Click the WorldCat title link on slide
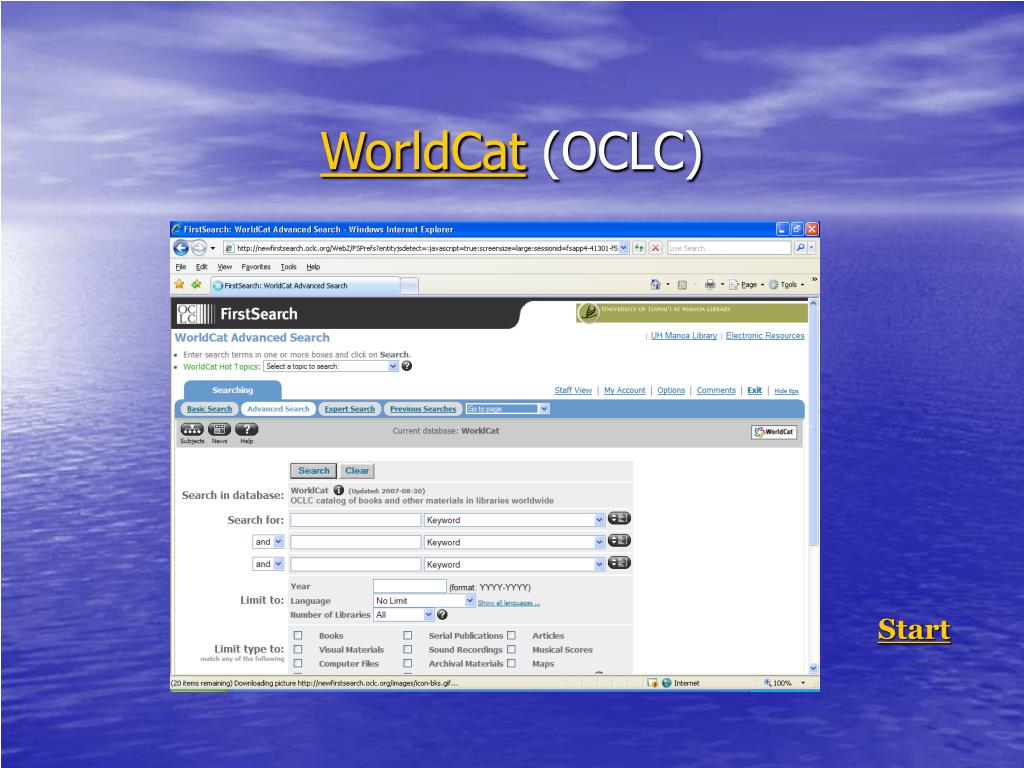Viewport: 1024px width, 768px height. tap(423, 152)
